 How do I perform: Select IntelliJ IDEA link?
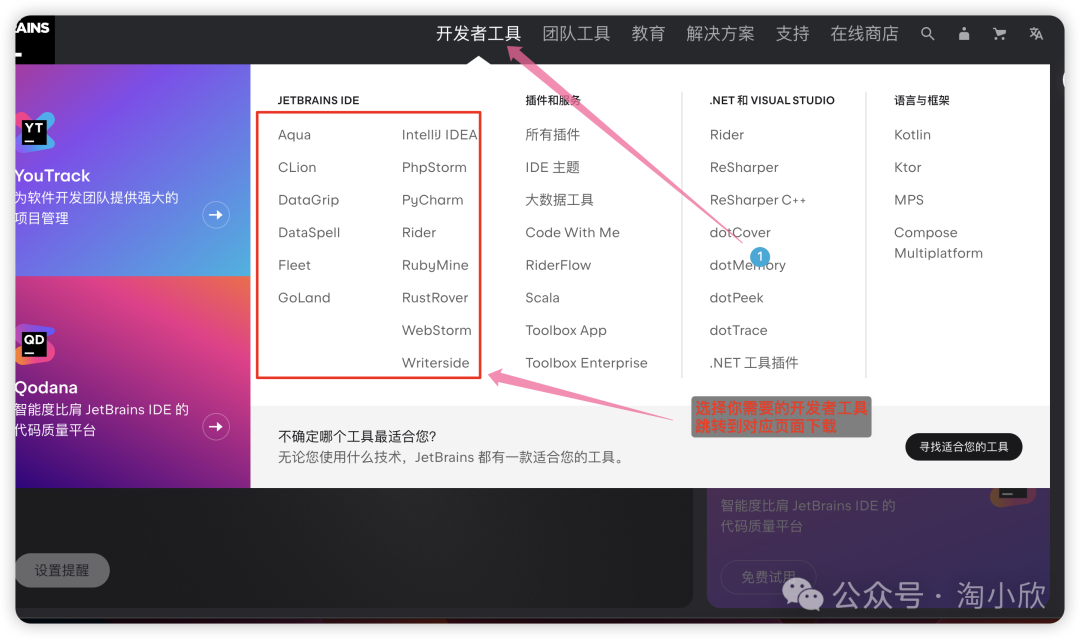coord(439,135)
